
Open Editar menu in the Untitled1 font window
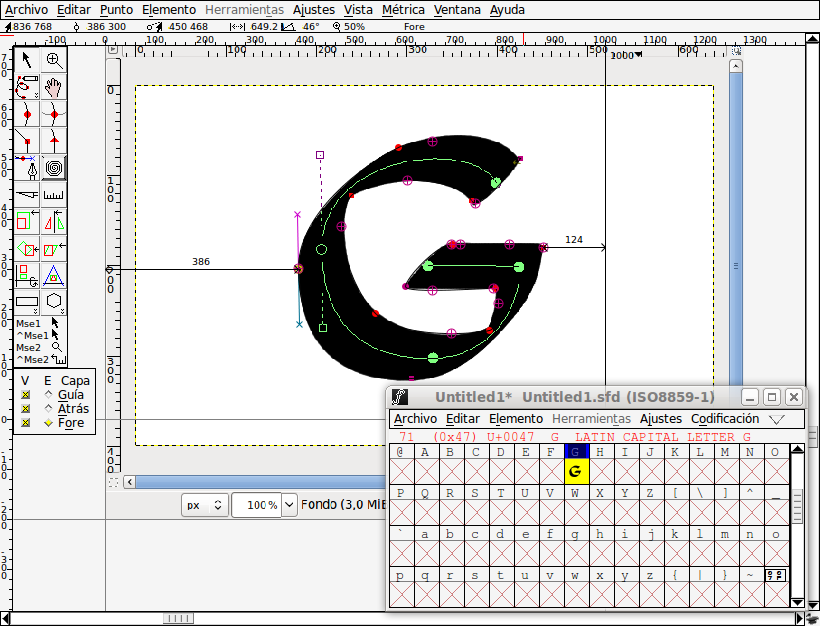pos(463,419)
